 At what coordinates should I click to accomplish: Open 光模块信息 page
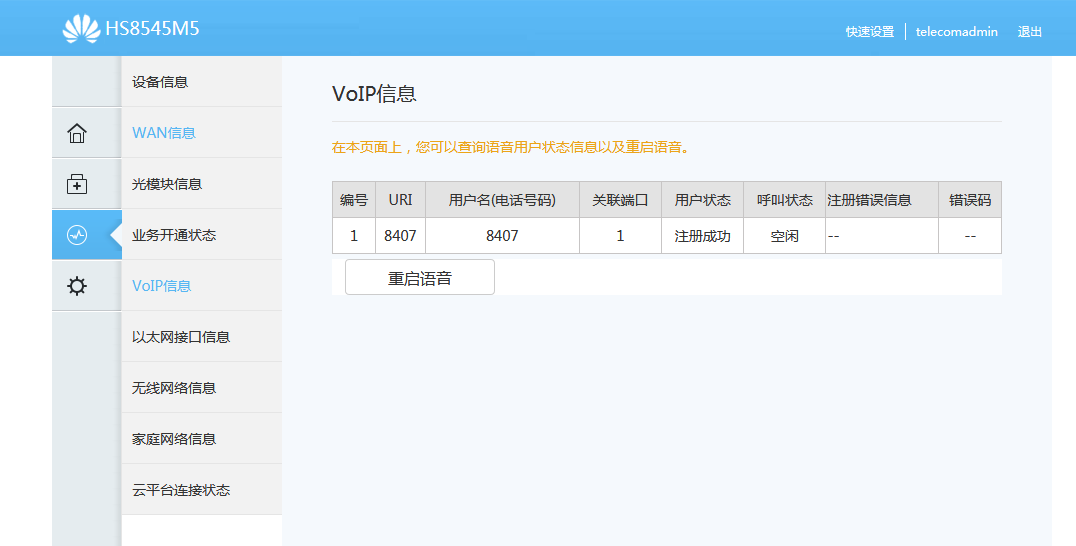point(167,184)
